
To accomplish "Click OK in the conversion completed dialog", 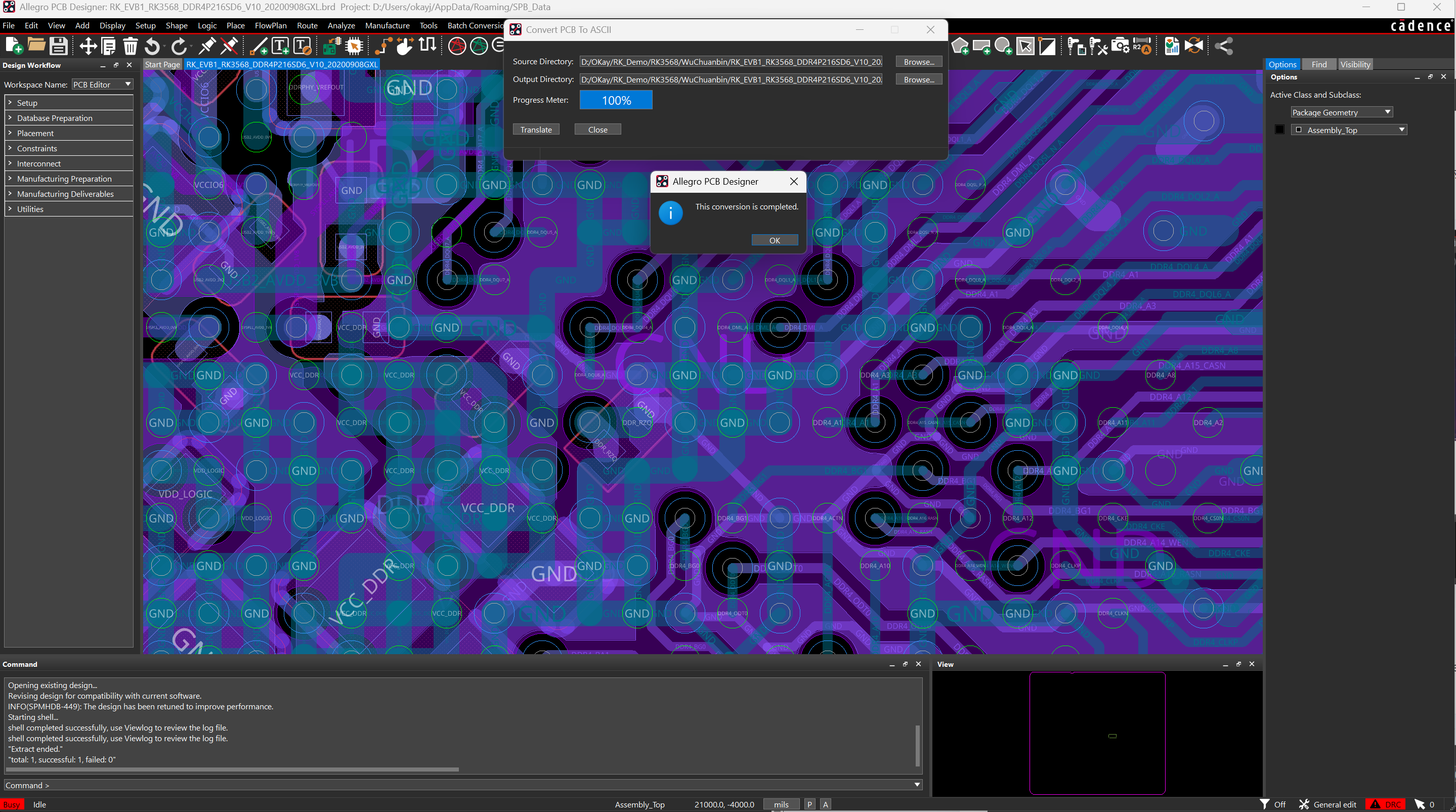I will pyautogui.click(x=775, y=240).
